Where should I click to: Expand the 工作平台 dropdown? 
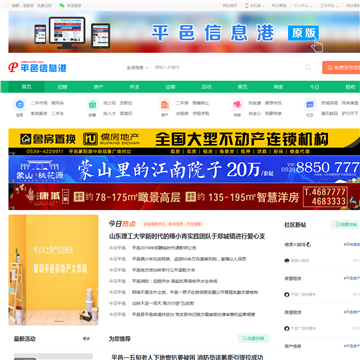tap(329, 6)
